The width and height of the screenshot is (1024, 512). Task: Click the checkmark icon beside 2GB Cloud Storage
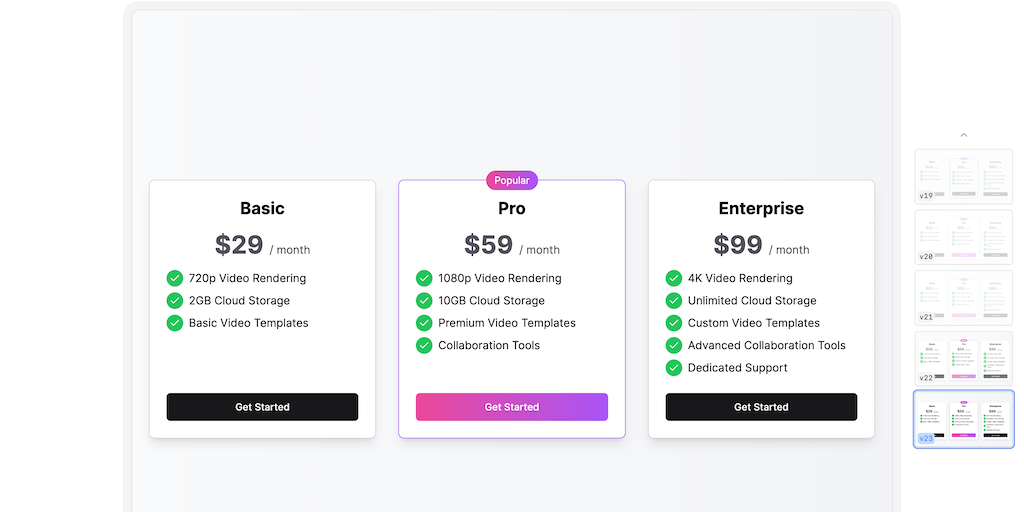coord(175,301)
